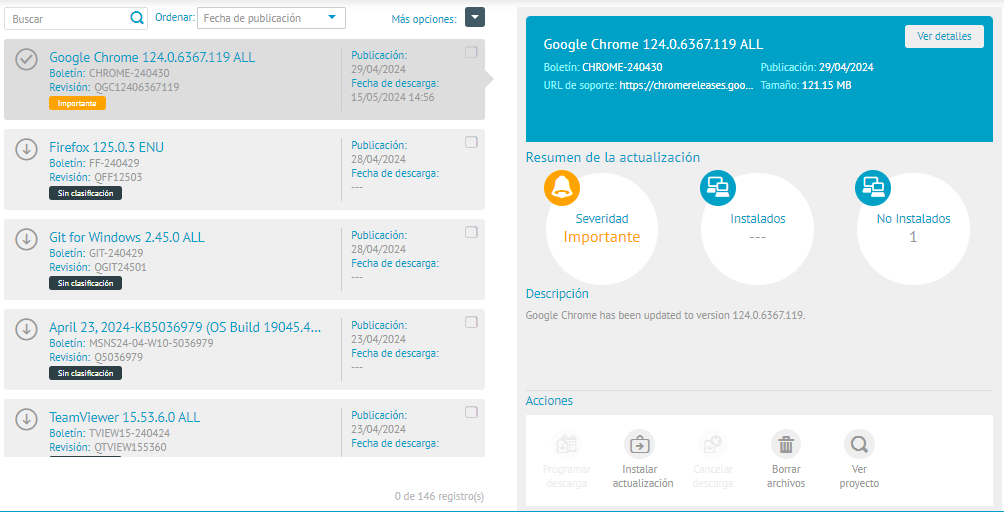1004x512 pixels.
Task: Click the Boletín TVIEW15-240424 text
Action: click(x=109, y=433)
